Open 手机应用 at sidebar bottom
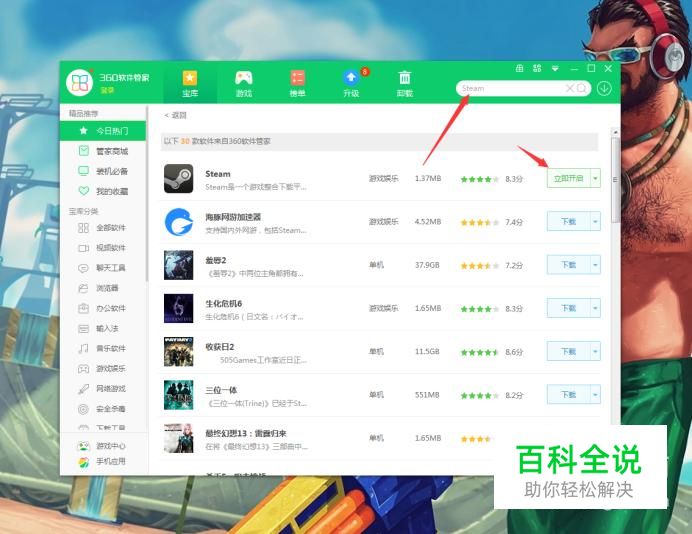This screenshot has width=692, height=534. pyautogui.click(x=103, y=462)
